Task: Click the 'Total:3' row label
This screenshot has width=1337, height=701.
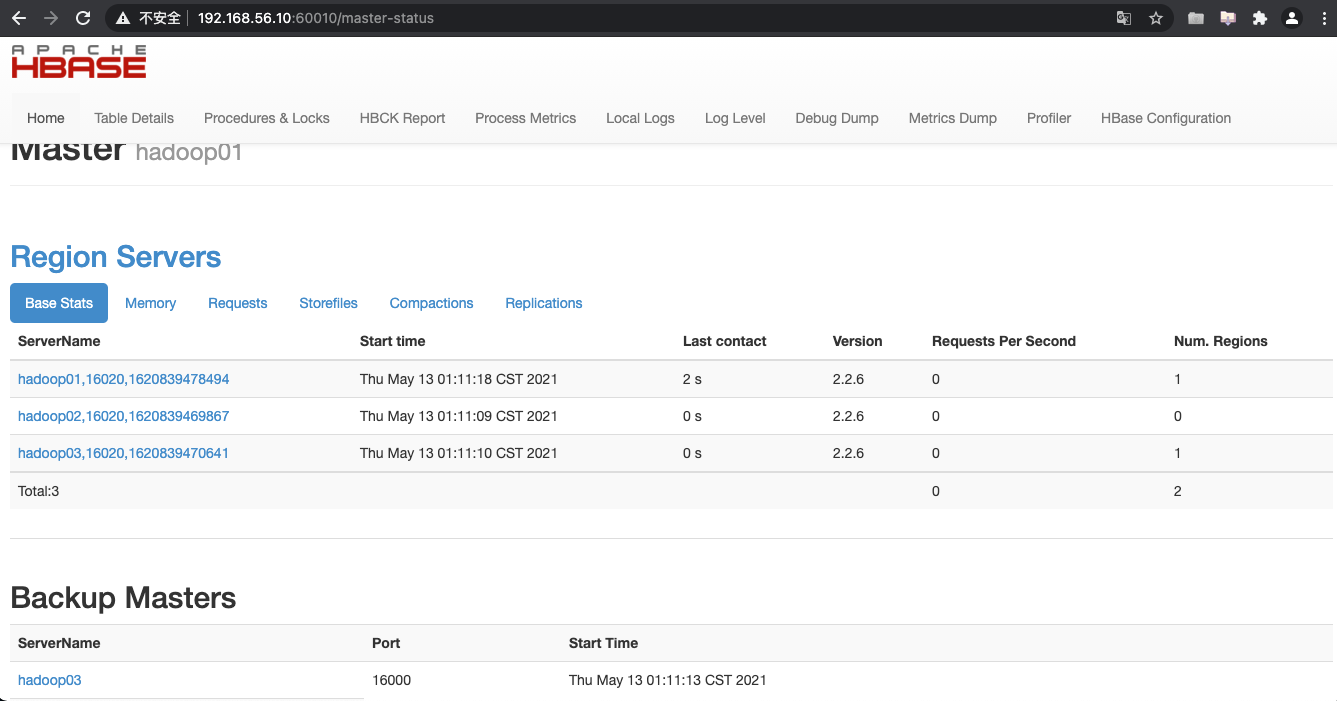Action: click(x=39, y=491)
